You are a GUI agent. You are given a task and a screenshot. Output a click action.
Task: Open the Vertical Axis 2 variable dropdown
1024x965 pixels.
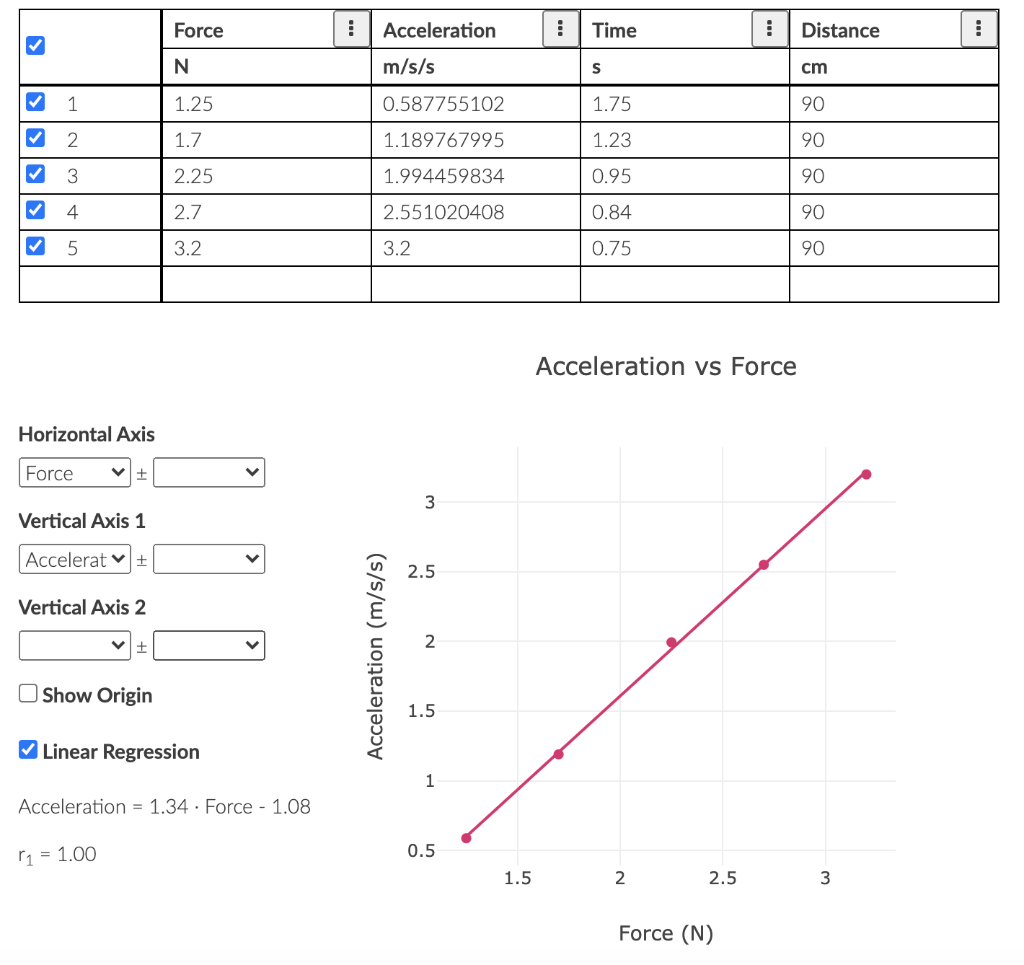[74, 645]
